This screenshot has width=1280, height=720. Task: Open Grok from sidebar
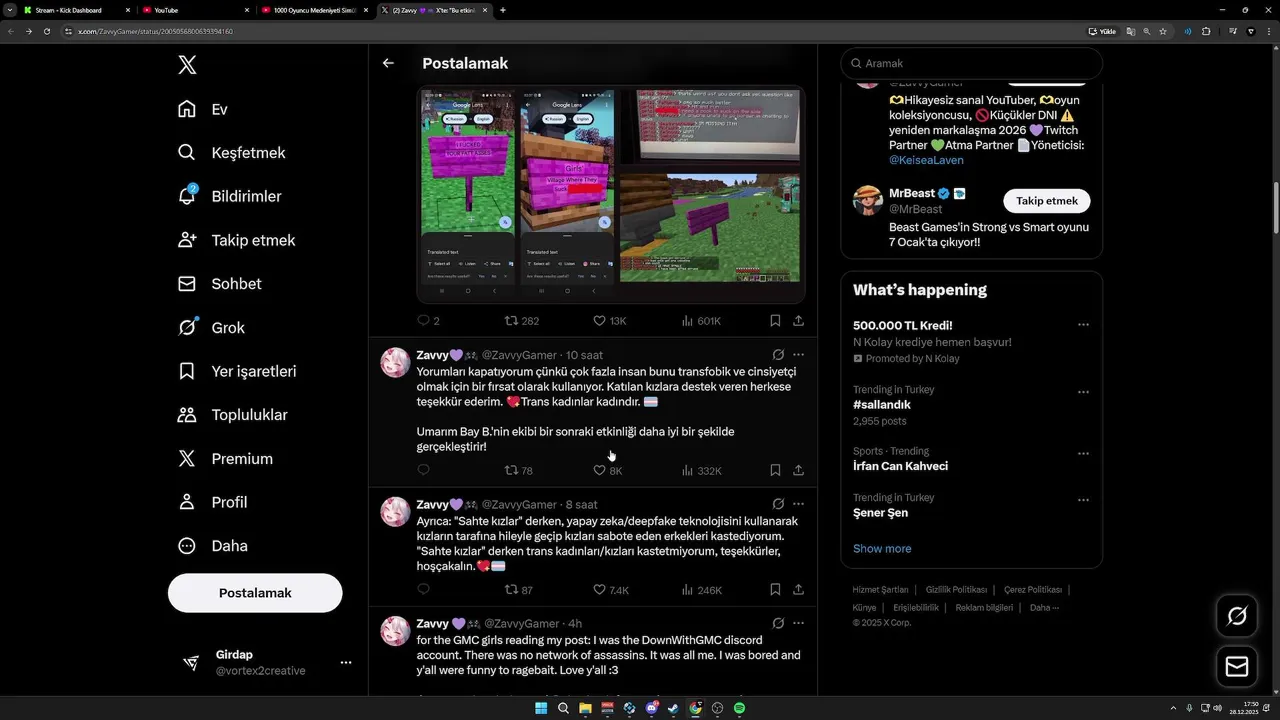tap(211, 327)
